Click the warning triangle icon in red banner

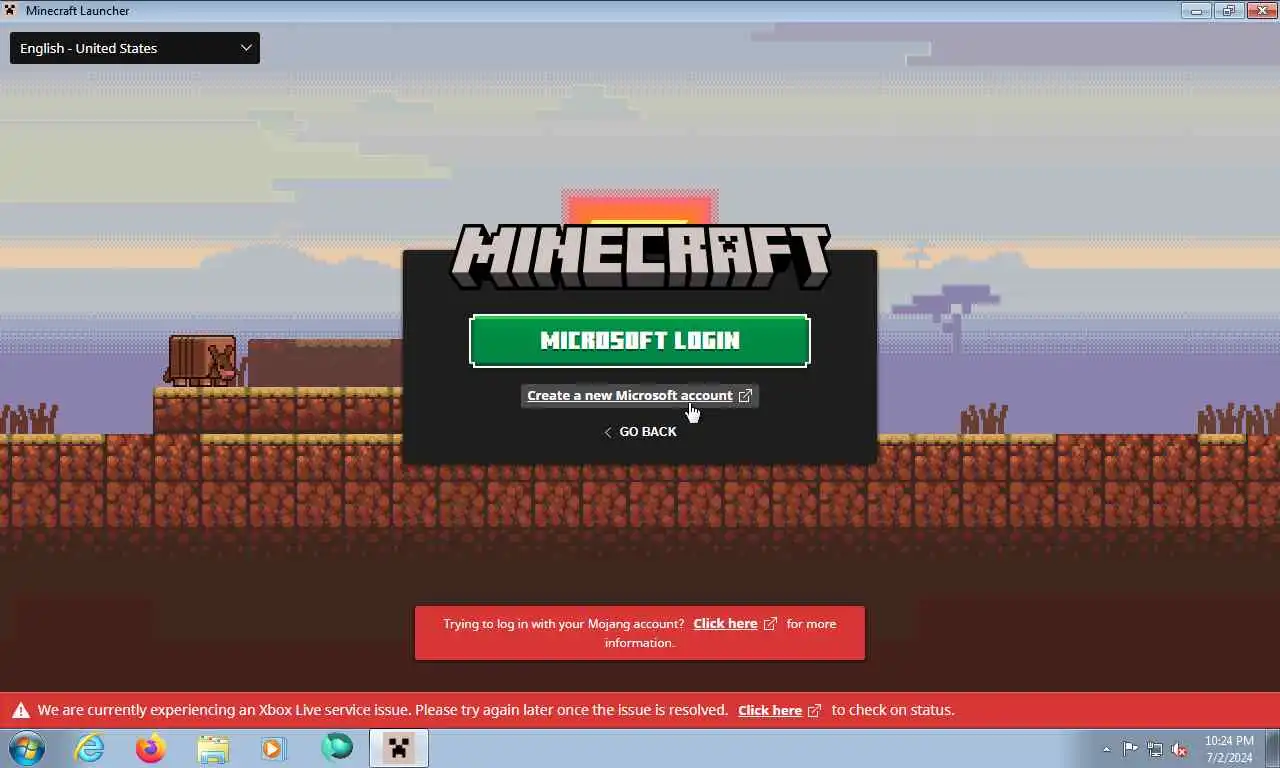point(20,710)
